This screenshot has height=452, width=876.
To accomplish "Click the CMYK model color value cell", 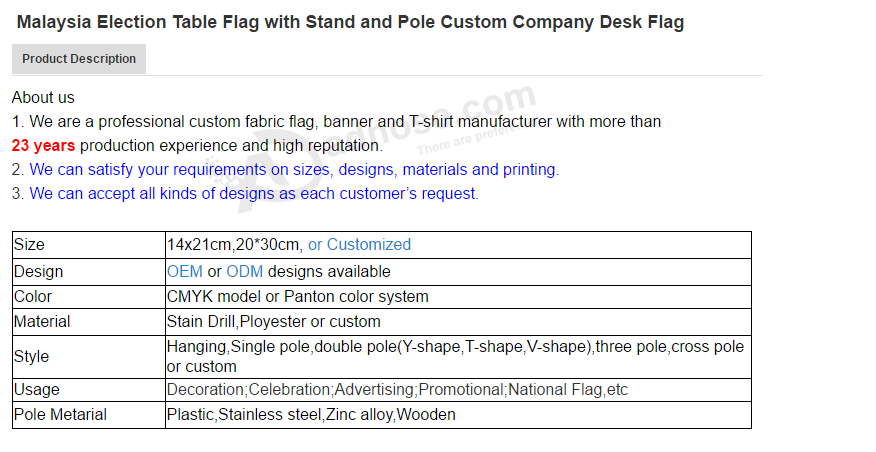I will pyautogui.click(x=458, y=297).
